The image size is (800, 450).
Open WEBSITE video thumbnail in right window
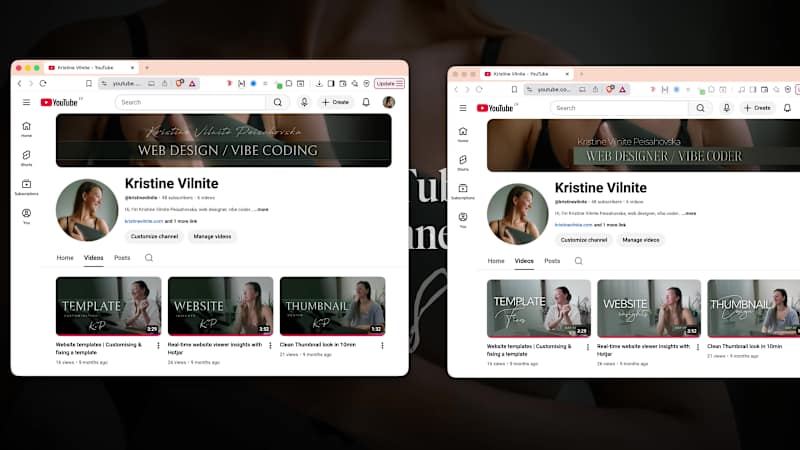click(x=649, y=309)
